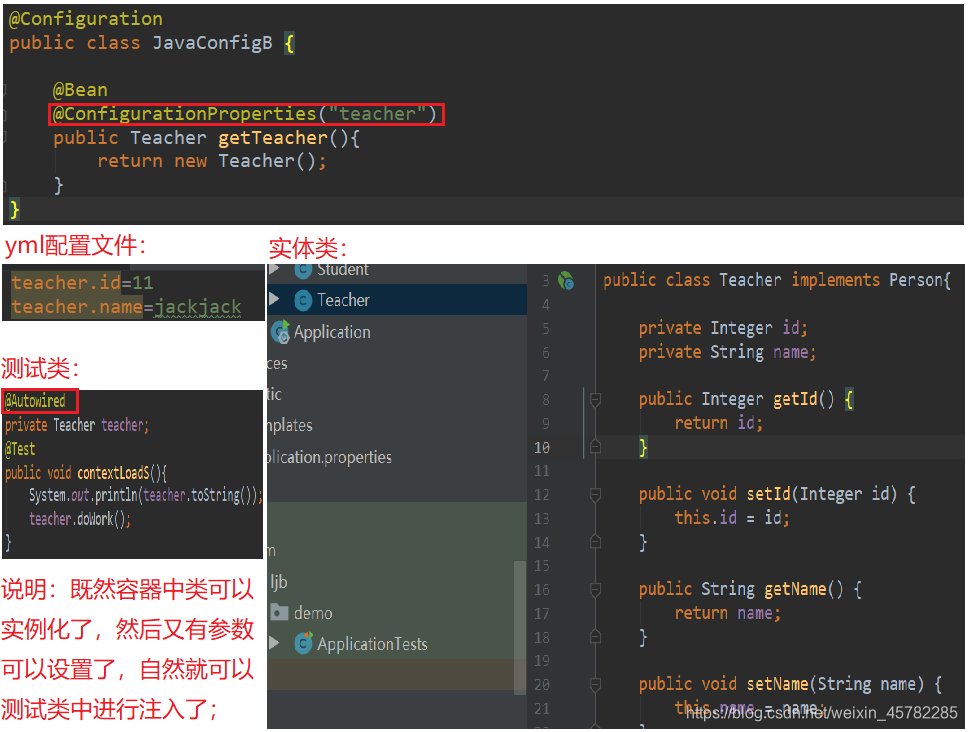
Task: Click 'return id;' statement
Action: (x=719, y=423)
